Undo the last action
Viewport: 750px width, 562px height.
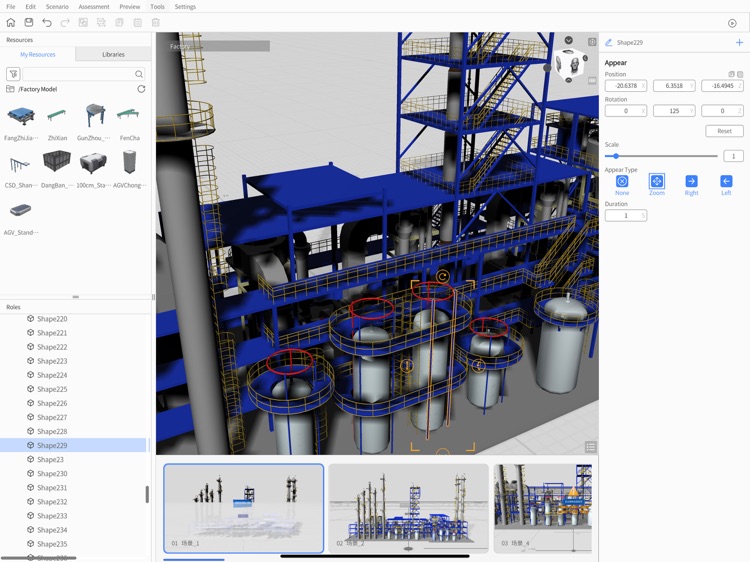[x=47, y=22]
